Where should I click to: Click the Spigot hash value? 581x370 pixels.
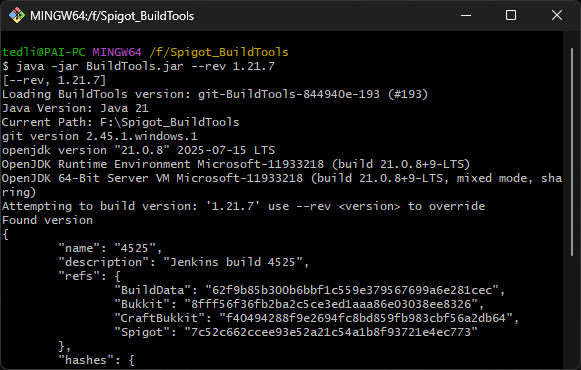pos(331,332)
